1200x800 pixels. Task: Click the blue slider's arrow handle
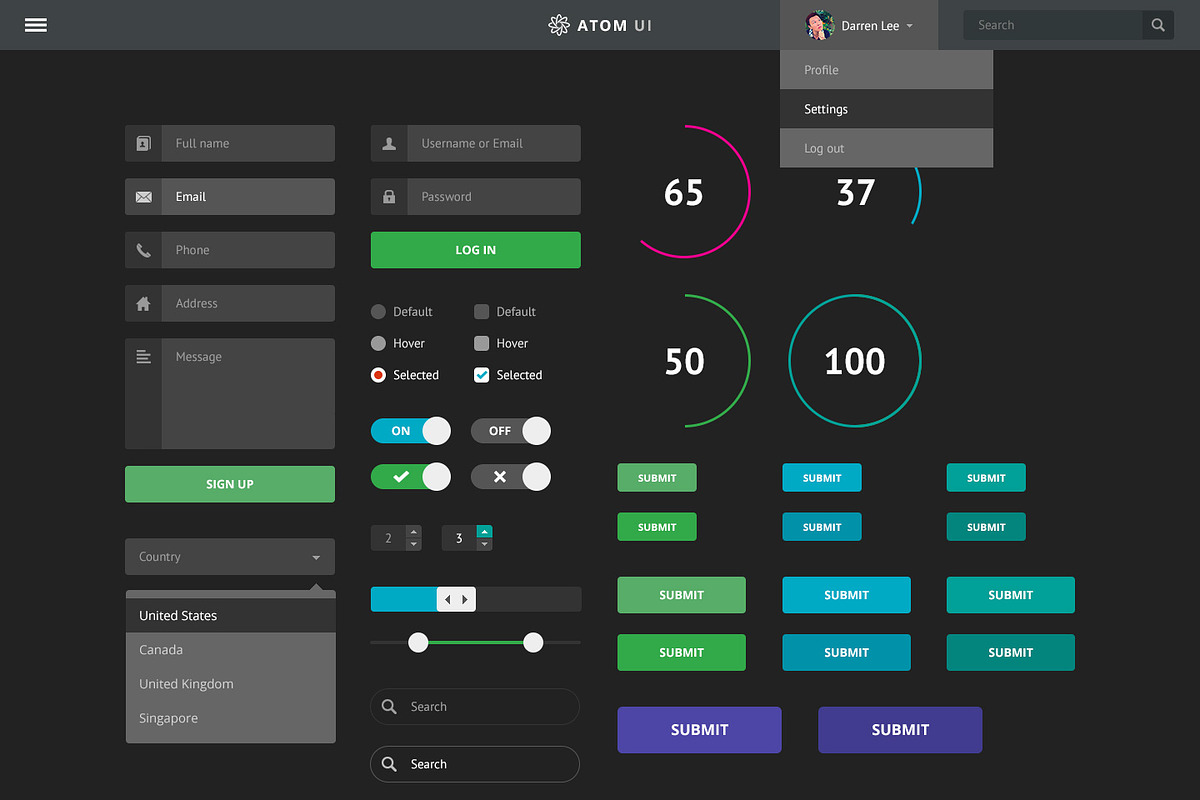pos(456,599)
